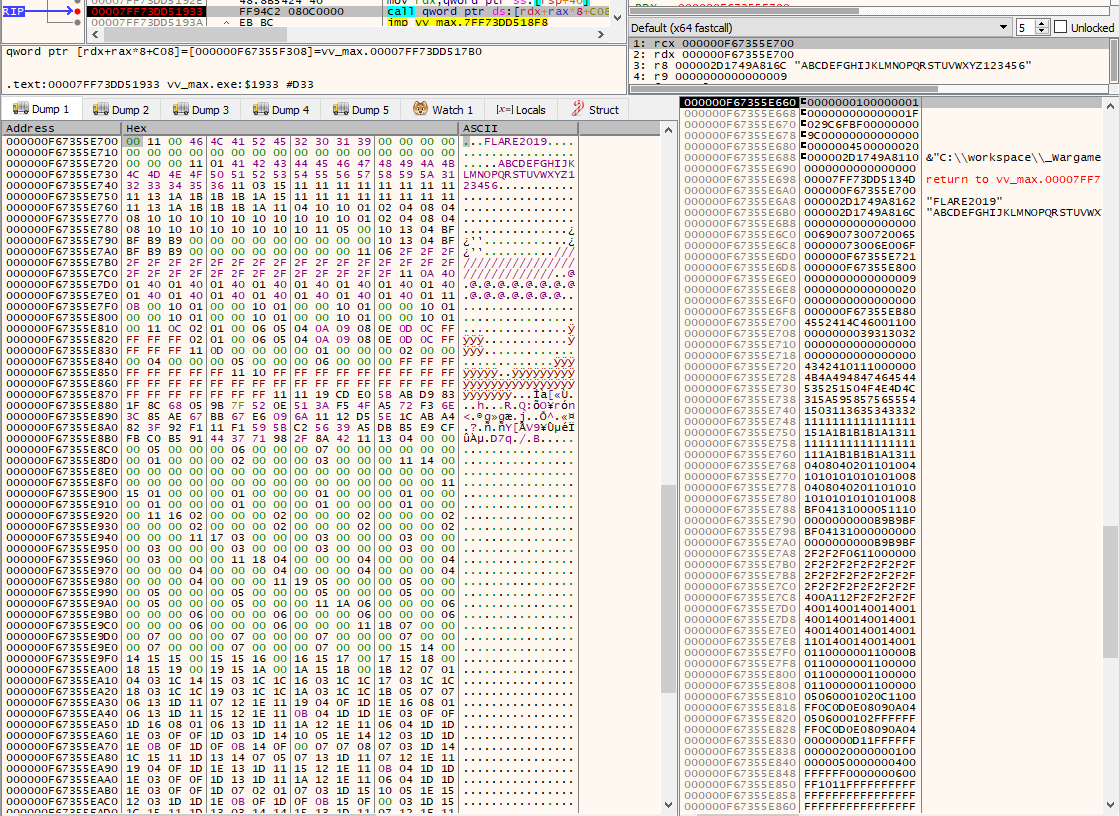Click the stack panel scrollbar up arrow
The image size is (1119, 816).
(1110, 106)
